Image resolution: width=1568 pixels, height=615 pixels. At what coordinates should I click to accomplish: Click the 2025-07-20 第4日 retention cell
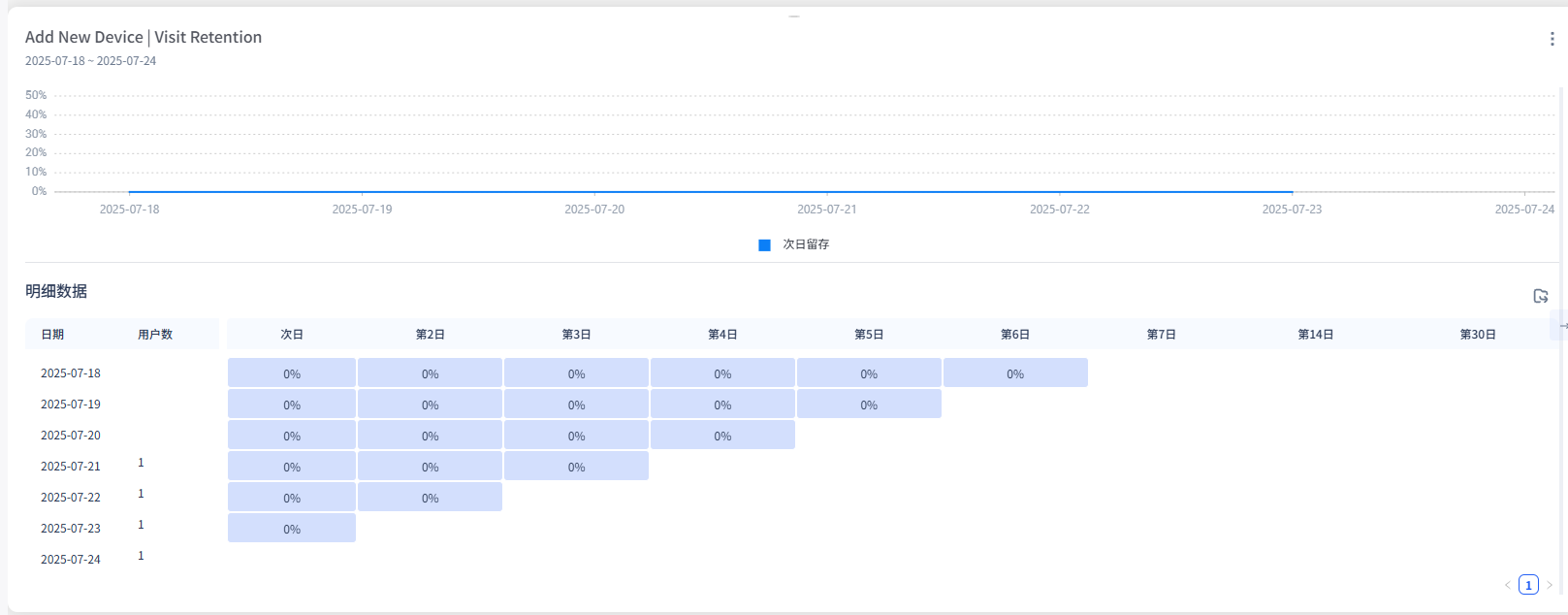[722, 436]
